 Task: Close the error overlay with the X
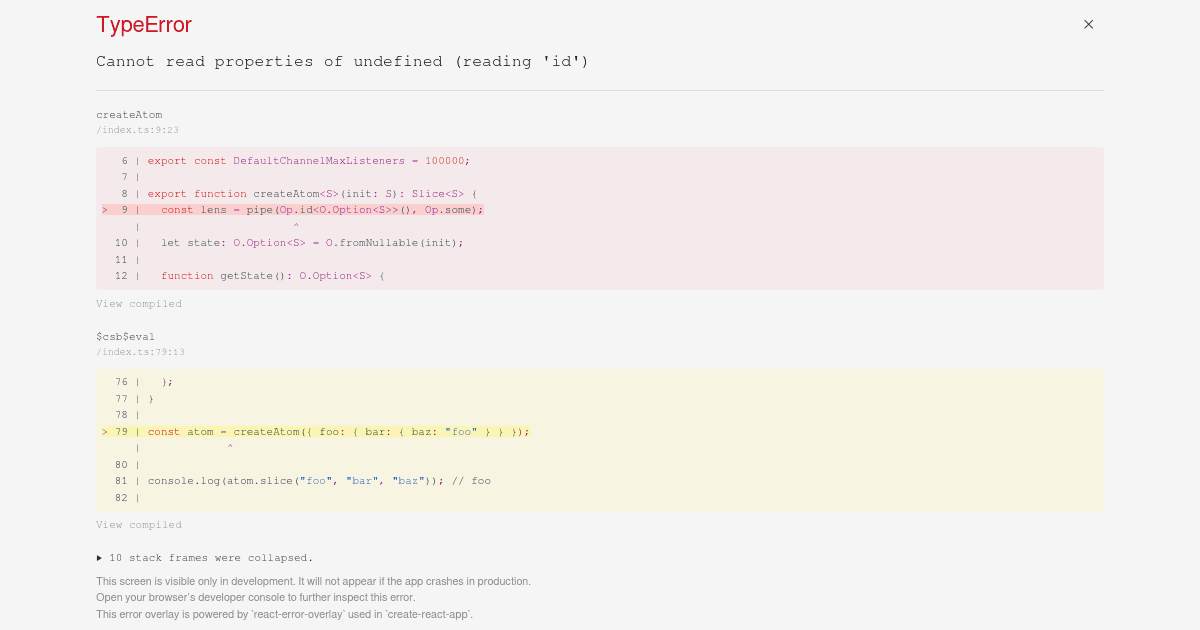[x=1088, y=24]
